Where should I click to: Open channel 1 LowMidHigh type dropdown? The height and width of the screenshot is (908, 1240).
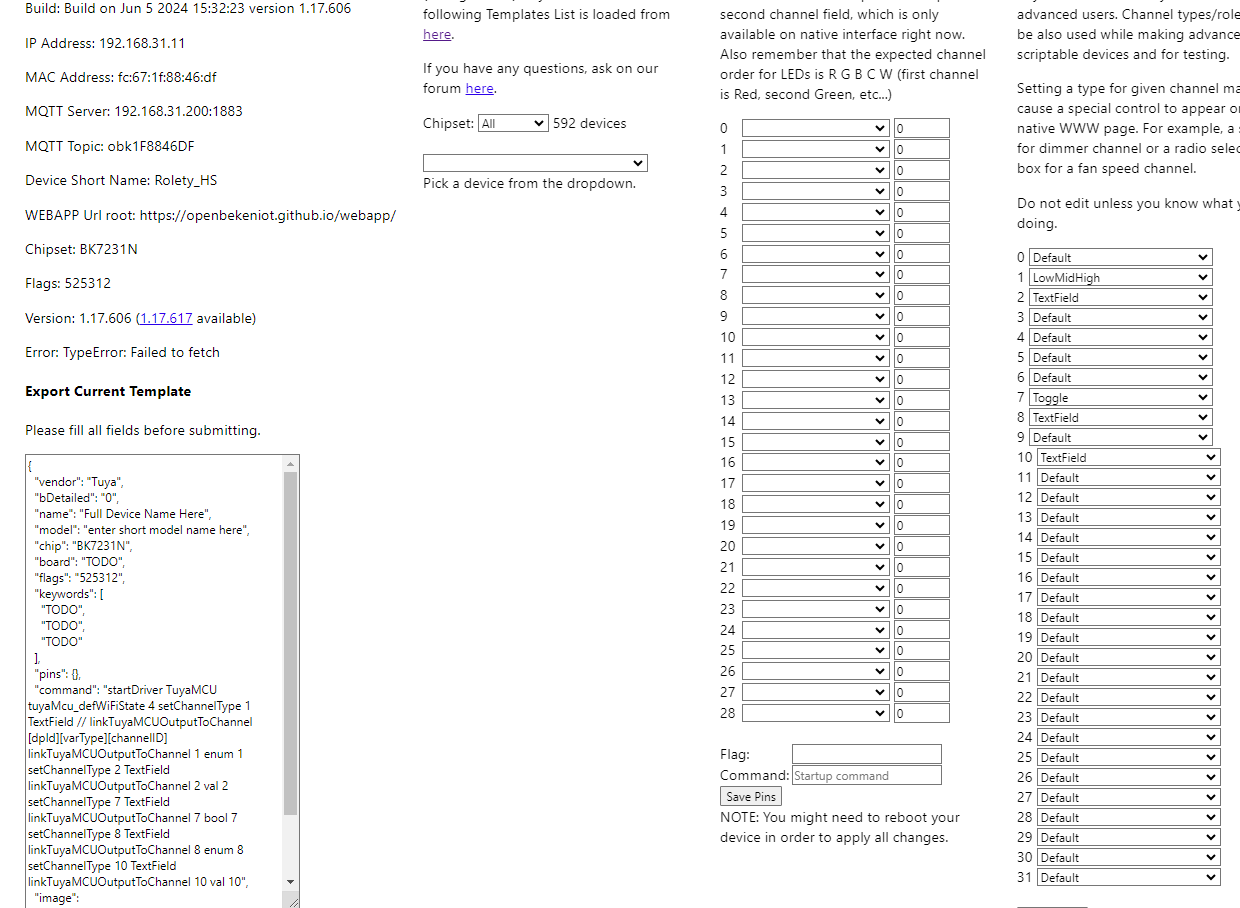[x=1121, y=277]
